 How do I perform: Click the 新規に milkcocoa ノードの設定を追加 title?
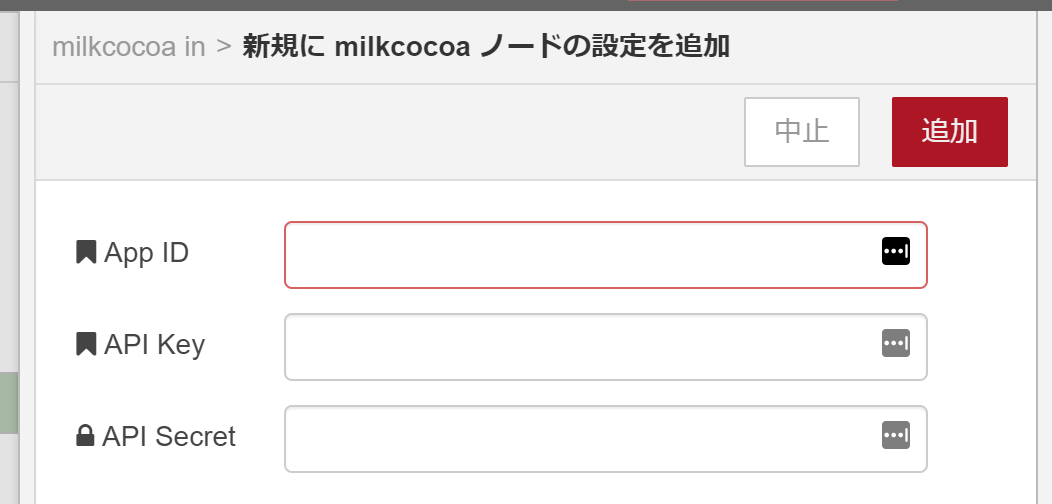click(x=486, y=47)
